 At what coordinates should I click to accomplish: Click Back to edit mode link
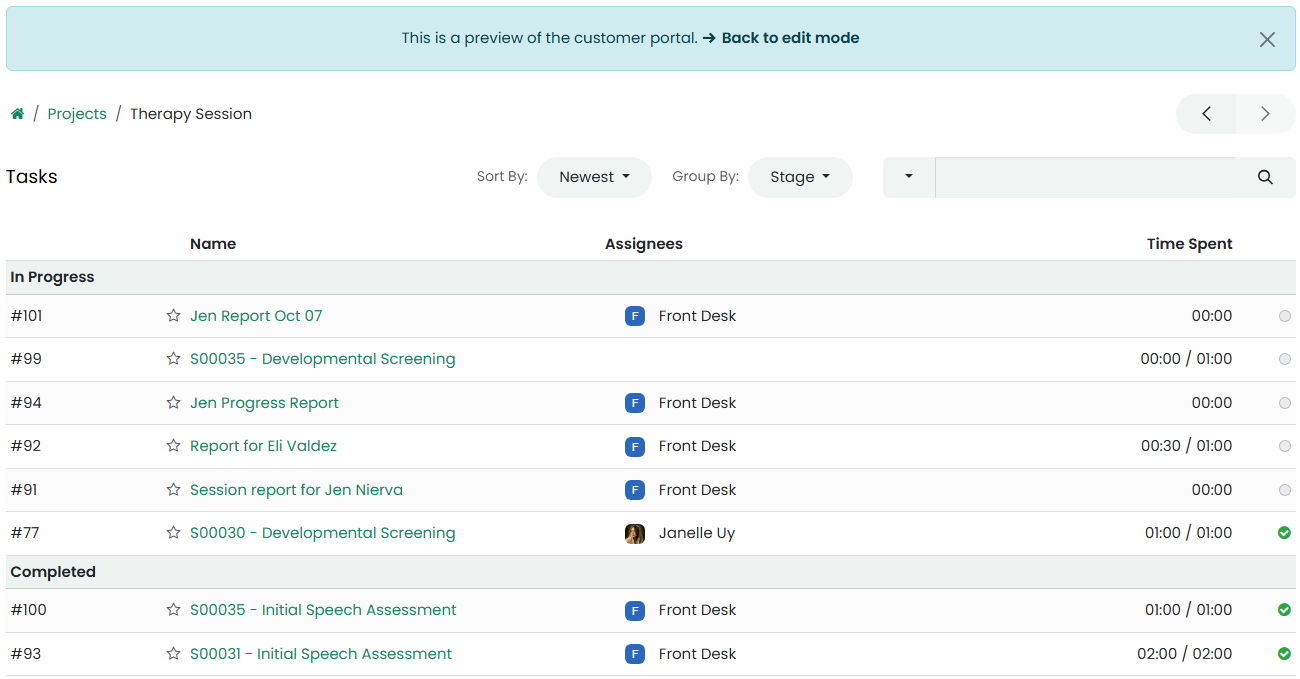click(x=790, y=38)
